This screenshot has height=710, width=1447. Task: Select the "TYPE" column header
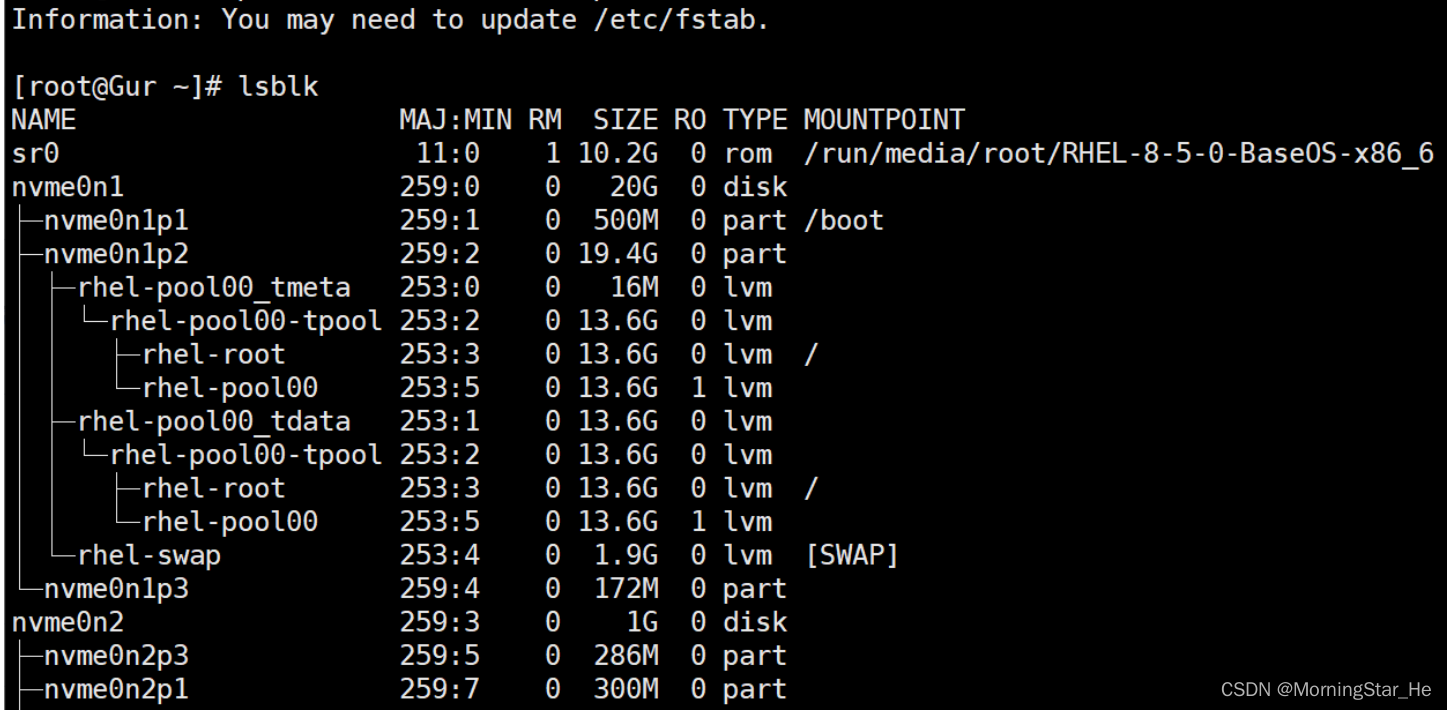pyautogui.click(x=754, y=121)
